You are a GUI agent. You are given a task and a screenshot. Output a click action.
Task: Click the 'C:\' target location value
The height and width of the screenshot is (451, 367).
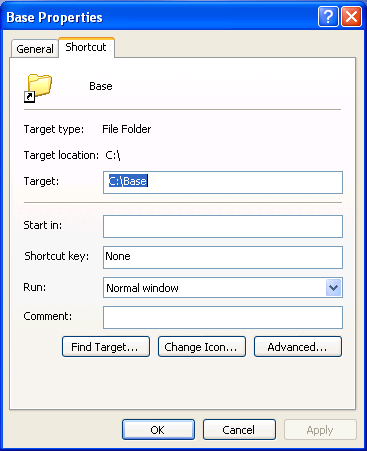113,155
